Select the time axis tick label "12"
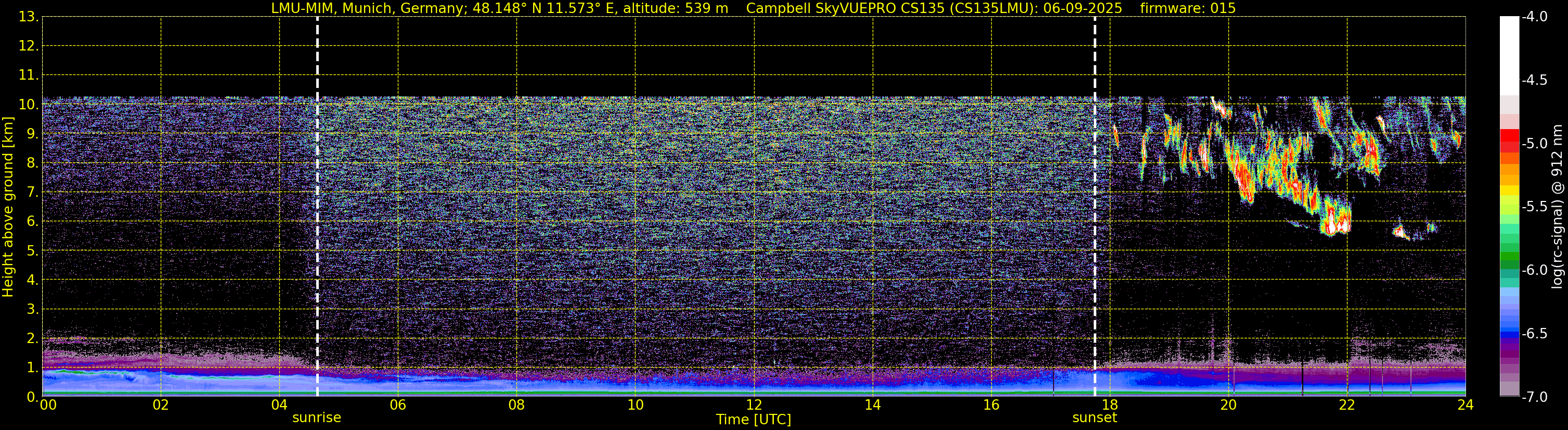The height and width of the screenshot is (430, 1568). [754, 404]
